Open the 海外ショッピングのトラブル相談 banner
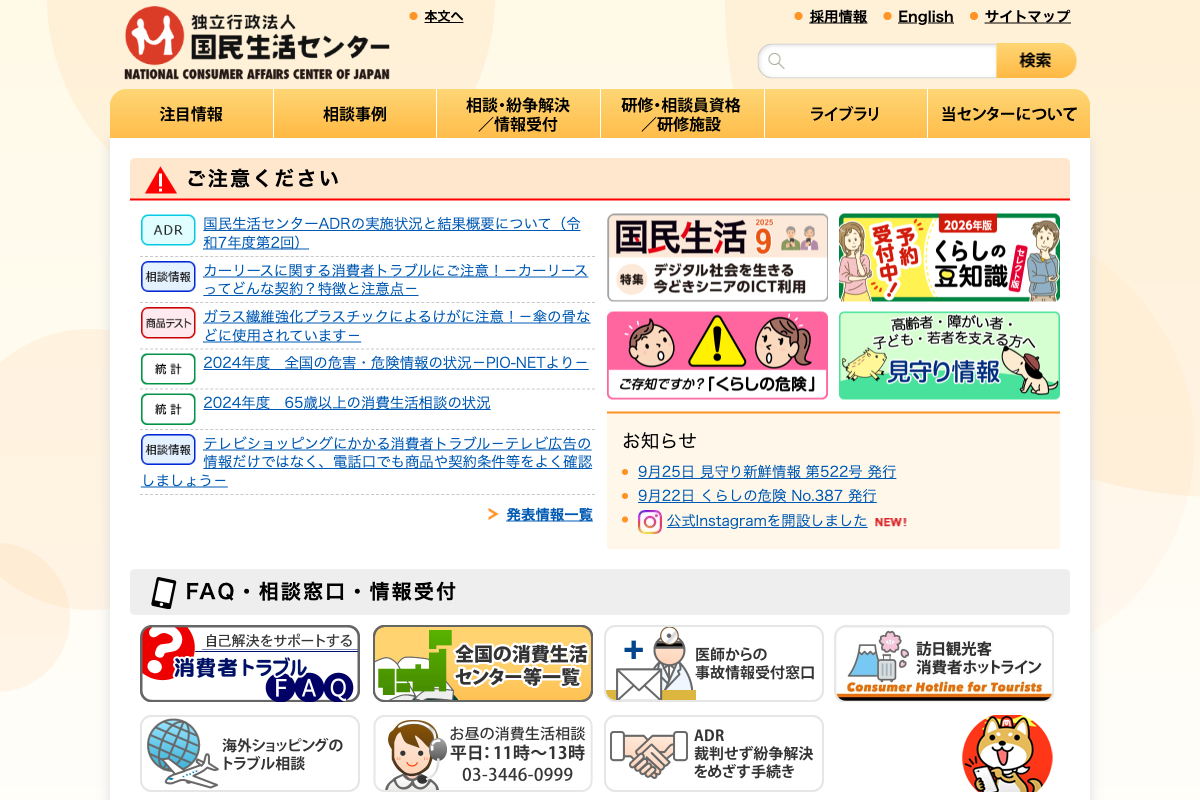 250,754
